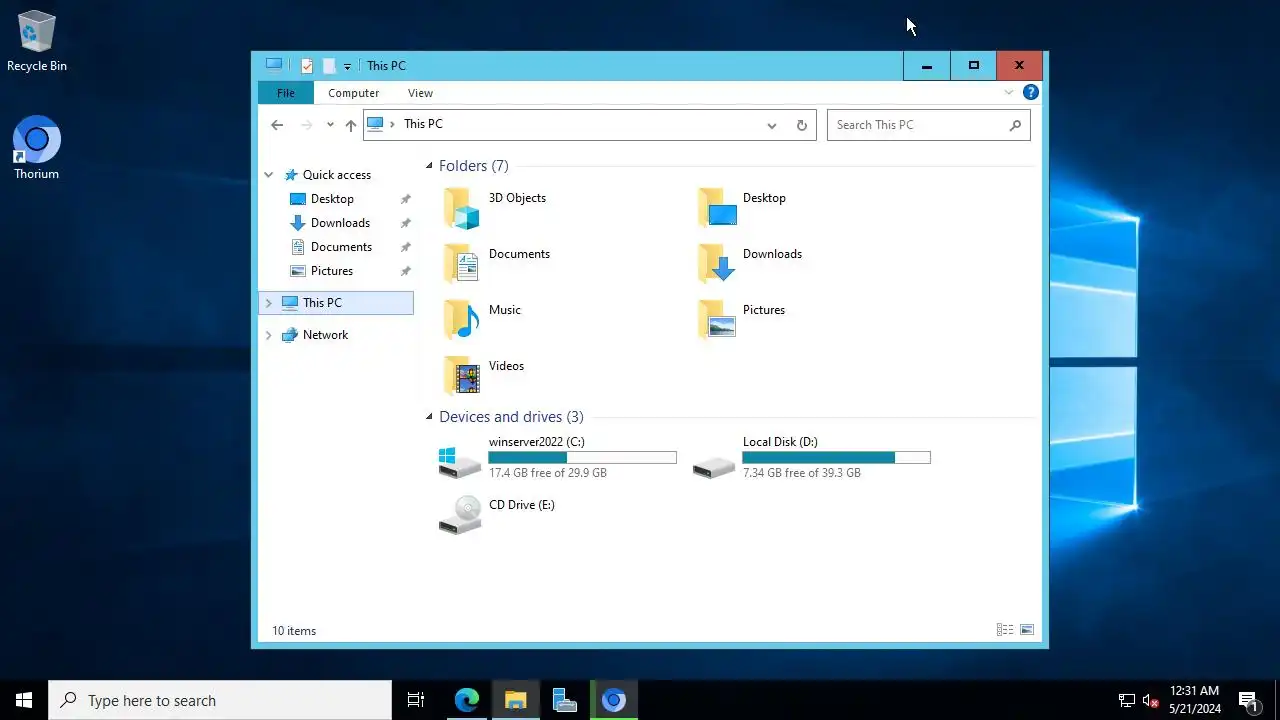Viewport: 1280px width, 720px height.
Task: Open Thorium browser from taskbar
Action: tap(614, 700)
